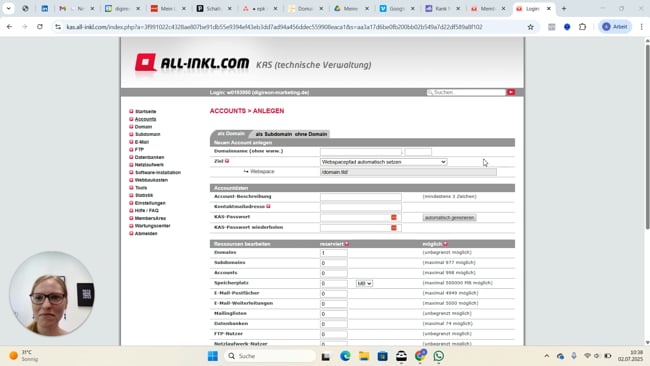Click the Subdomains reserved quantity field
The width and height of the screenshot is (650, 366).
334,263
